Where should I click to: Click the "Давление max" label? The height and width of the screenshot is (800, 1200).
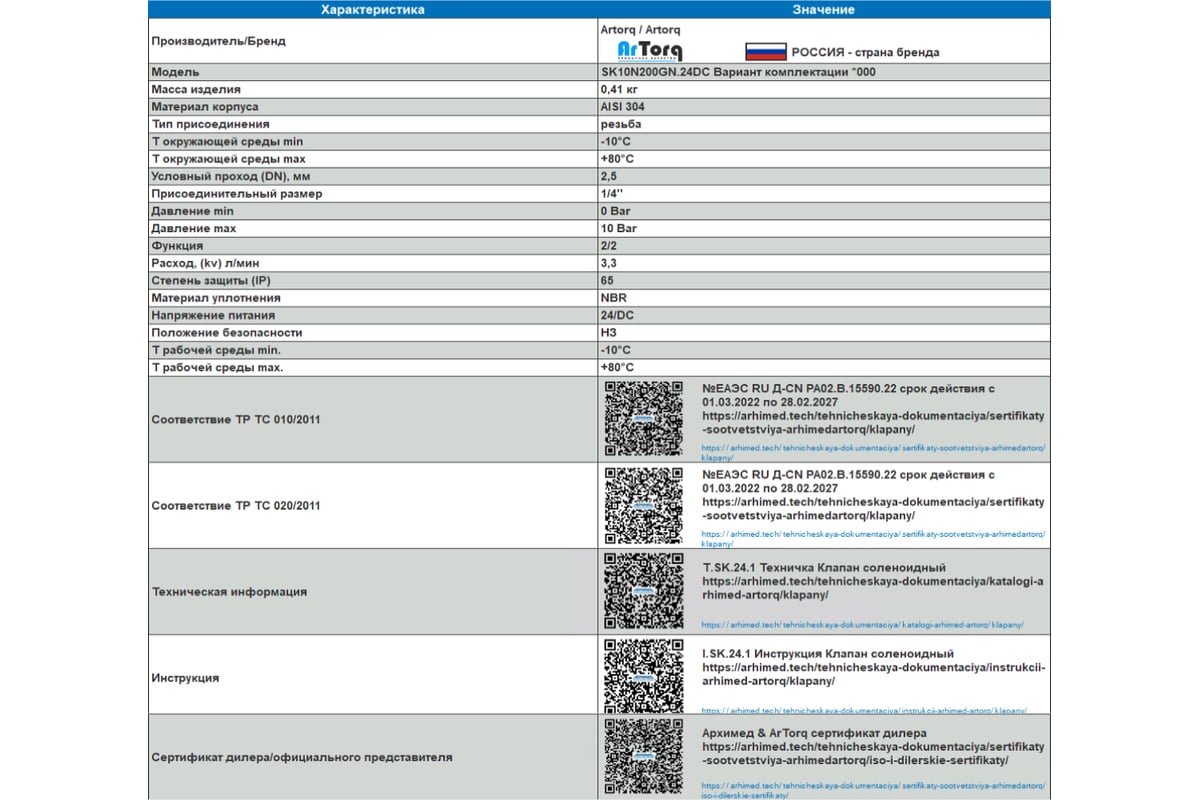click(196, 228)
